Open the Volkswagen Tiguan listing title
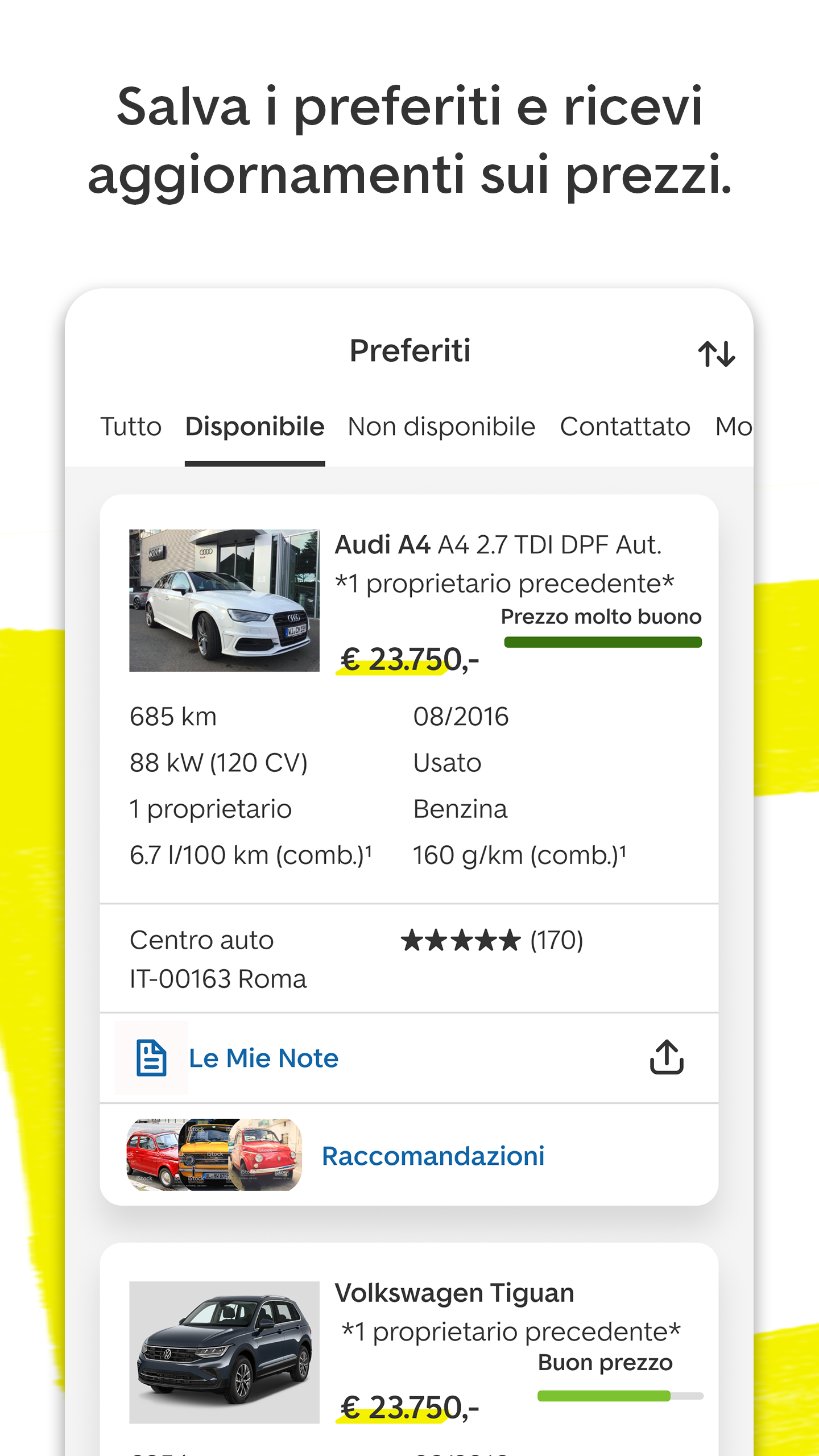This screenshot has height=1456, width=819. [x=454, y=1293]
